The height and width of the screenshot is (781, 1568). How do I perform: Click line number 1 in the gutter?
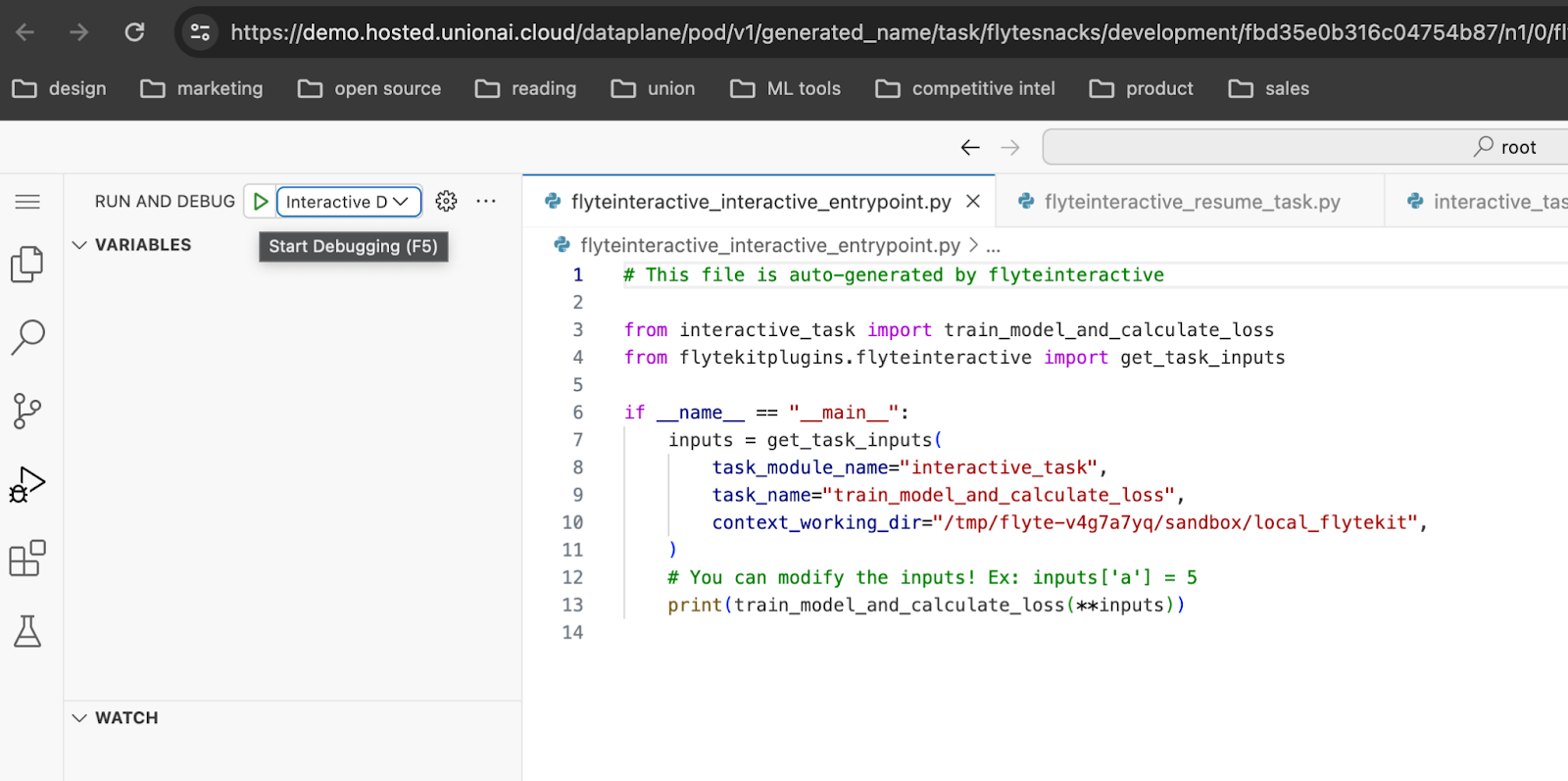[578, 275]
